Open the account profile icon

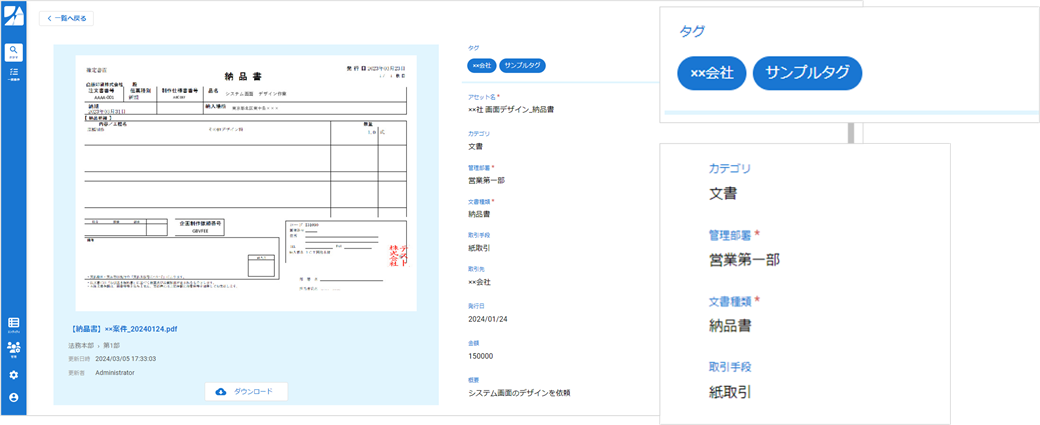(x=14, y=398)
